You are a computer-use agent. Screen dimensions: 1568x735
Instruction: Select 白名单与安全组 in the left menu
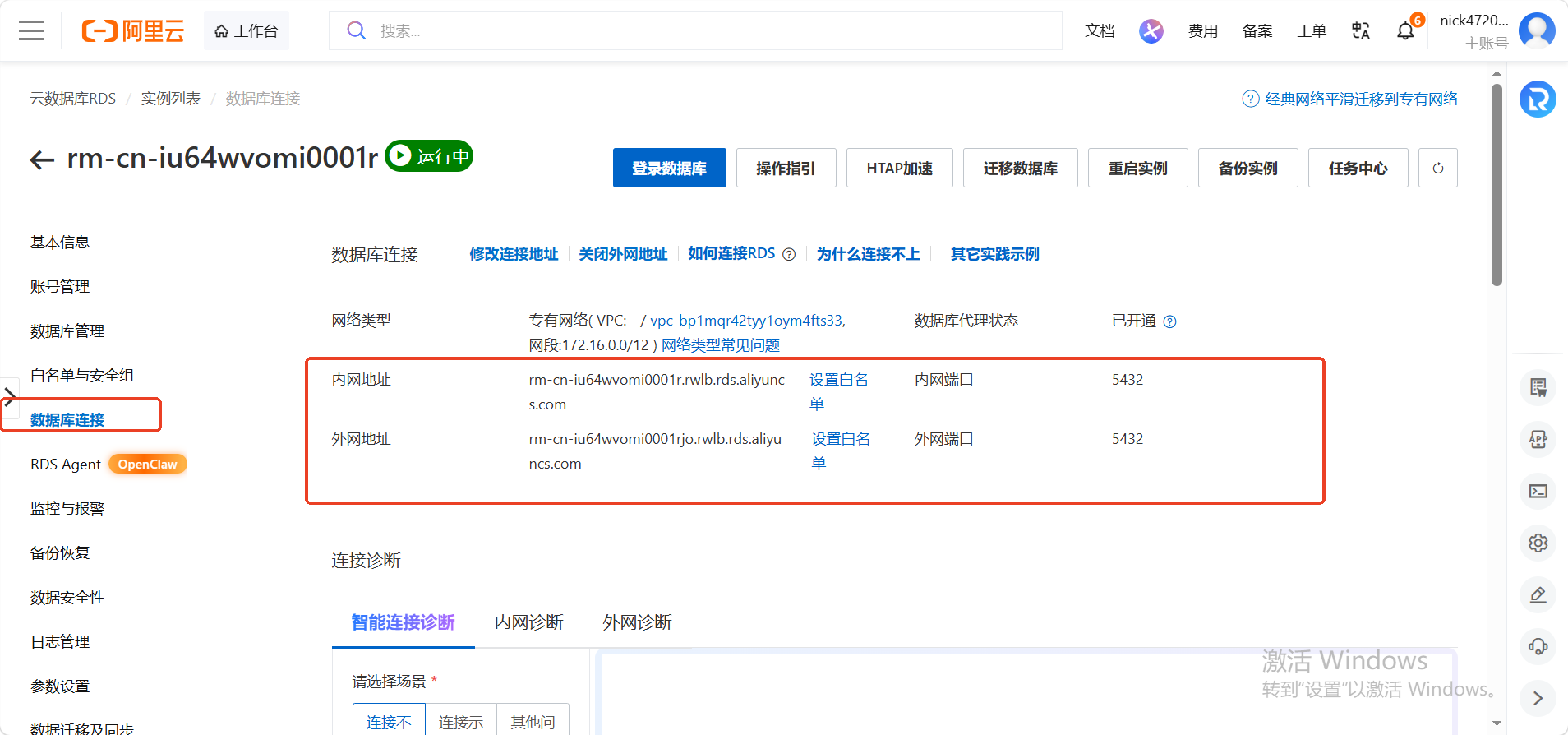tap(82, 376)
